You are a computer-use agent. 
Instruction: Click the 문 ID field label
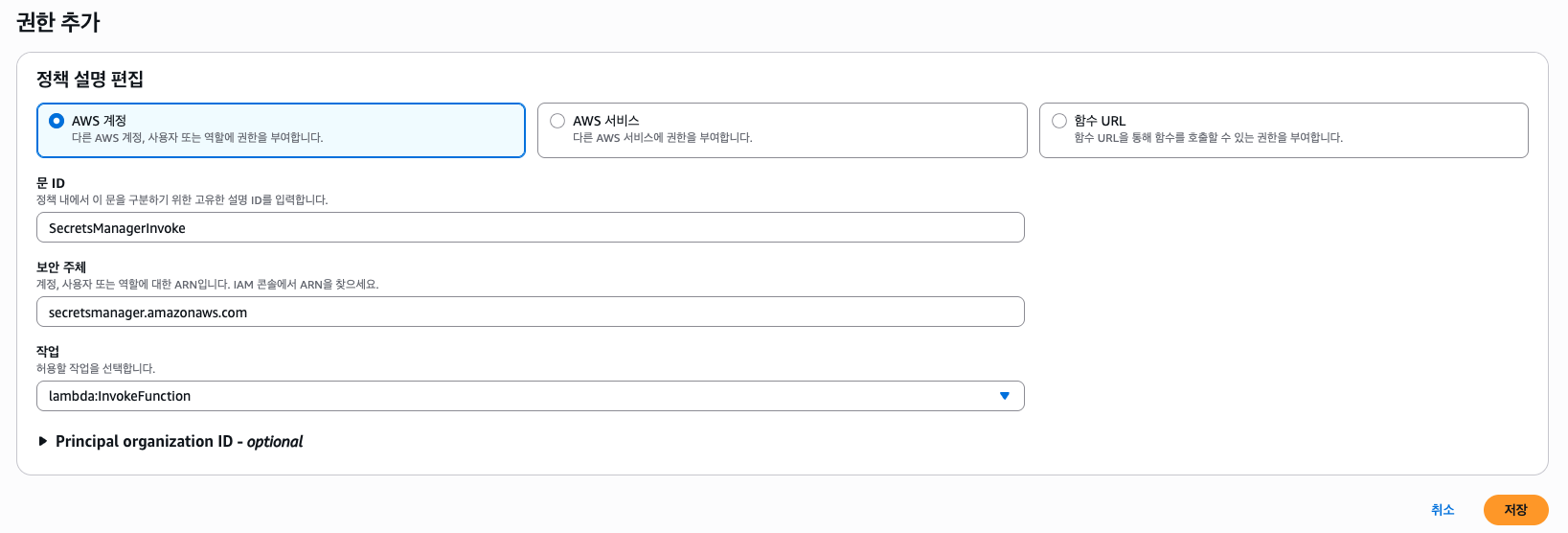[x=51, y=183]
